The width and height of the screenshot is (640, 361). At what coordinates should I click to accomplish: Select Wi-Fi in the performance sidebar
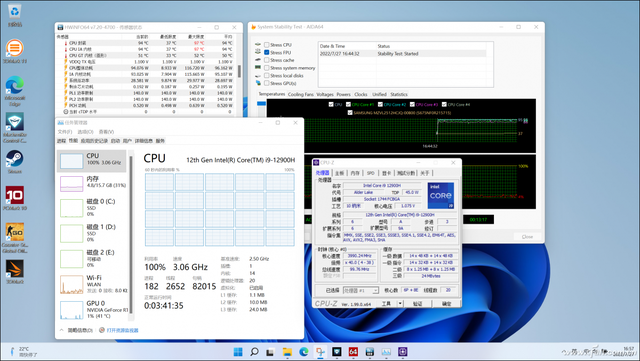pyautogui.click(x=93, y=284)
